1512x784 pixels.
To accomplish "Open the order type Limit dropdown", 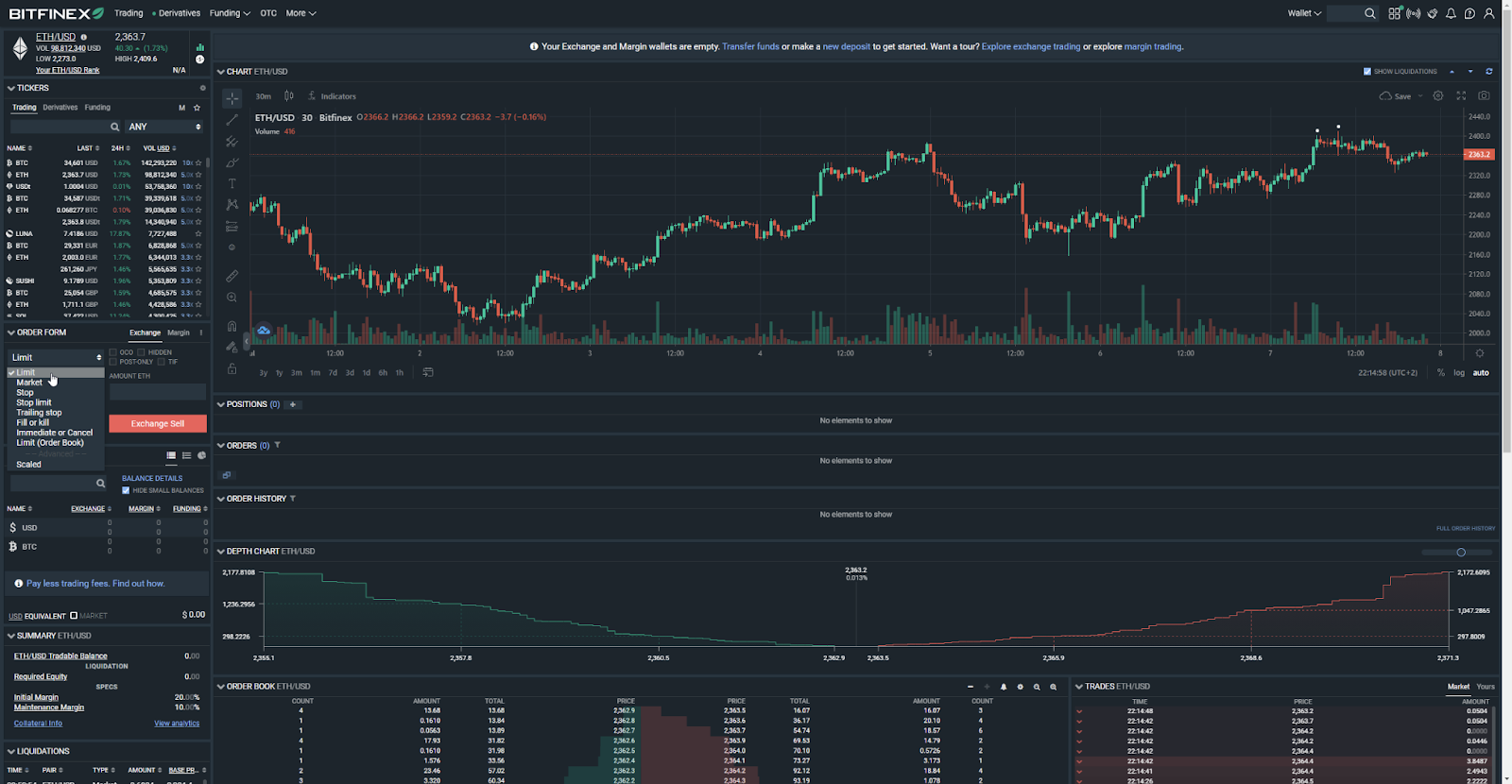I will point(57,357).
